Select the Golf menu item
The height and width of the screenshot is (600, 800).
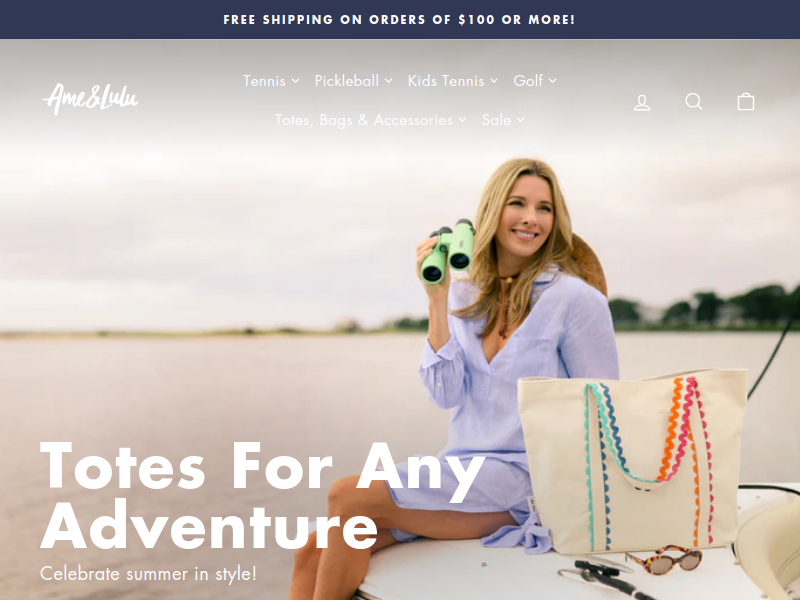(x=528, y=81)
